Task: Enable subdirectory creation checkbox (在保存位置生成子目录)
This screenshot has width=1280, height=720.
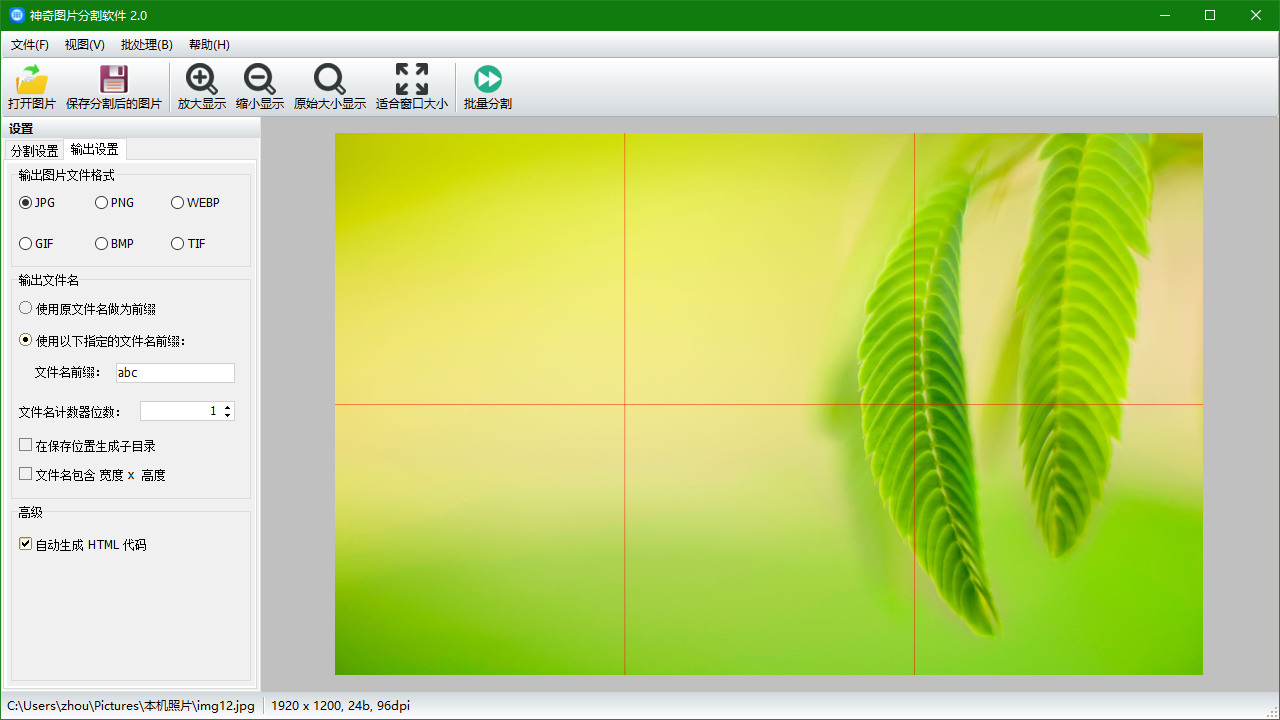Action: [x=26, y=445]
